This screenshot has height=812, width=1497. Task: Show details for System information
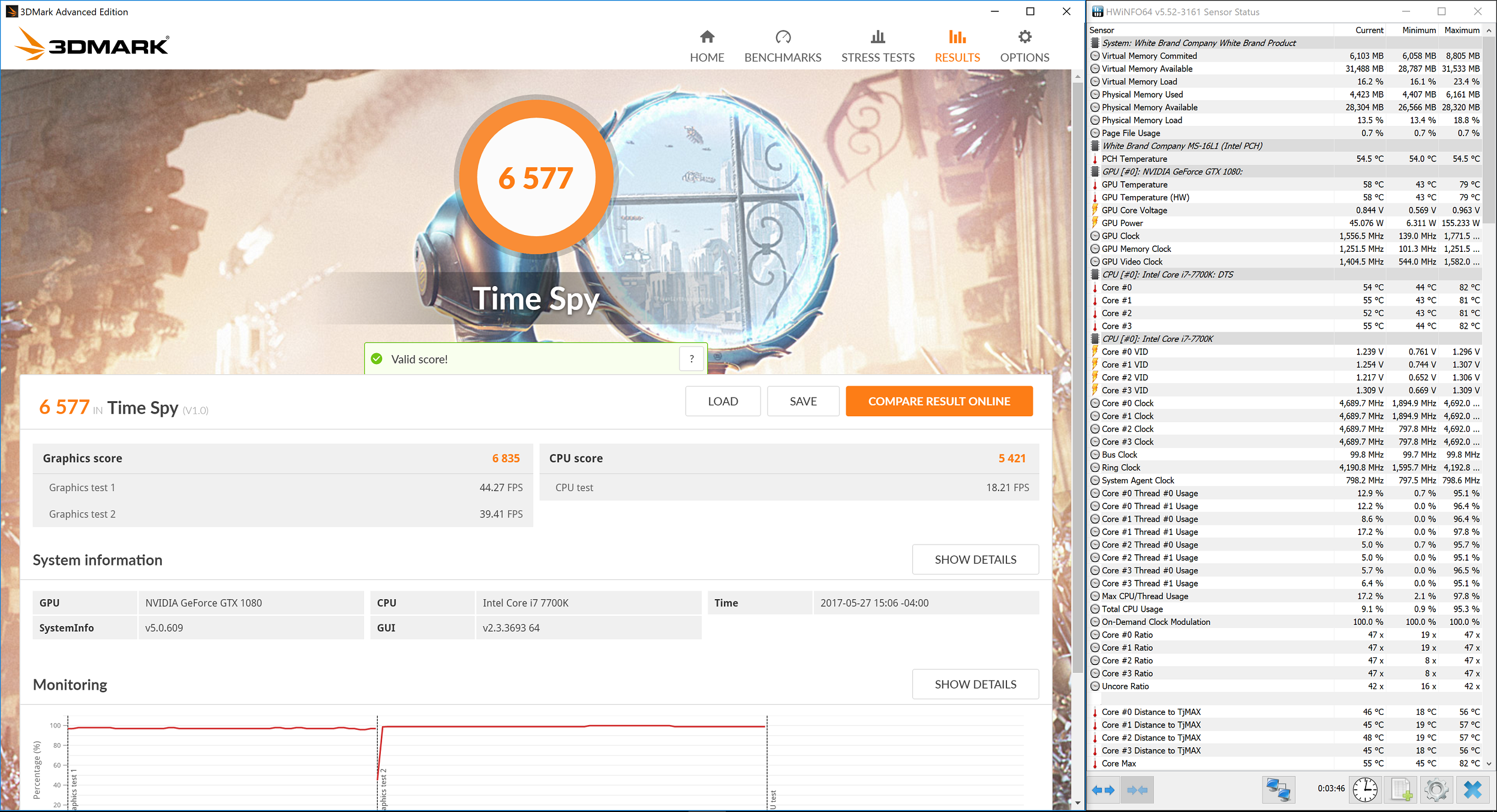(x=975, y=560)
